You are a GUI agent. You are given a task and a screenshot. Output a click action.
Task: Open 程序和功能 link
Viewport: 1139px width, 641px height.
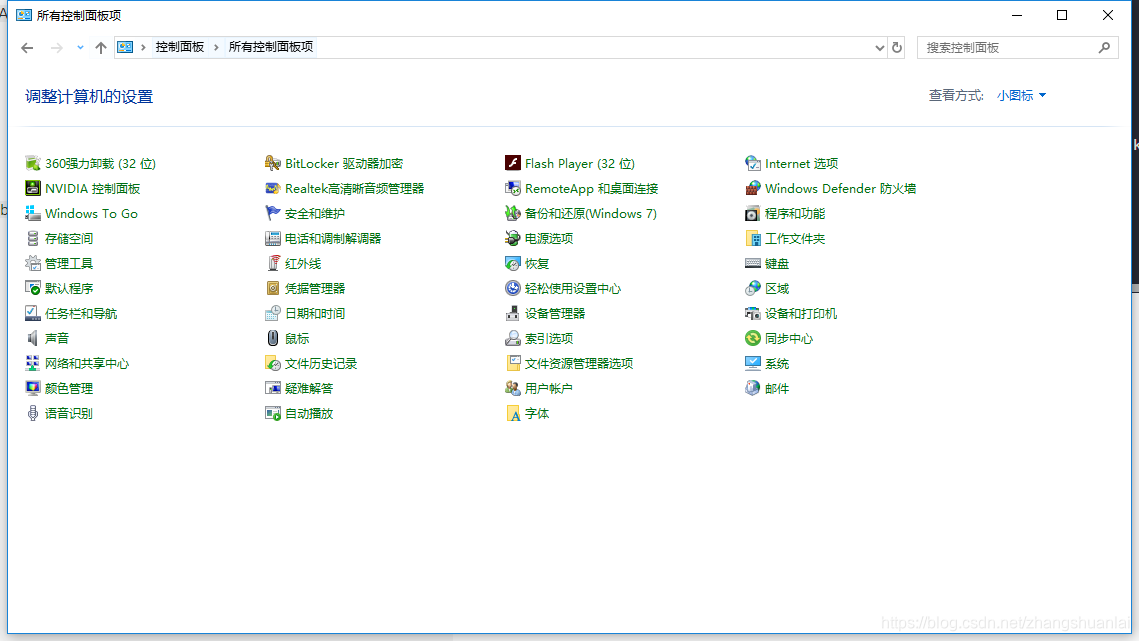point(795,213)
